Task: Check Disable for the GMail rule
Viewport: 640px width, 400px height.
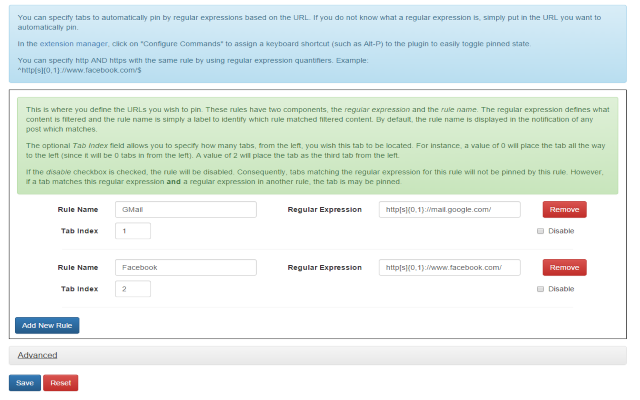Action: 540,231
